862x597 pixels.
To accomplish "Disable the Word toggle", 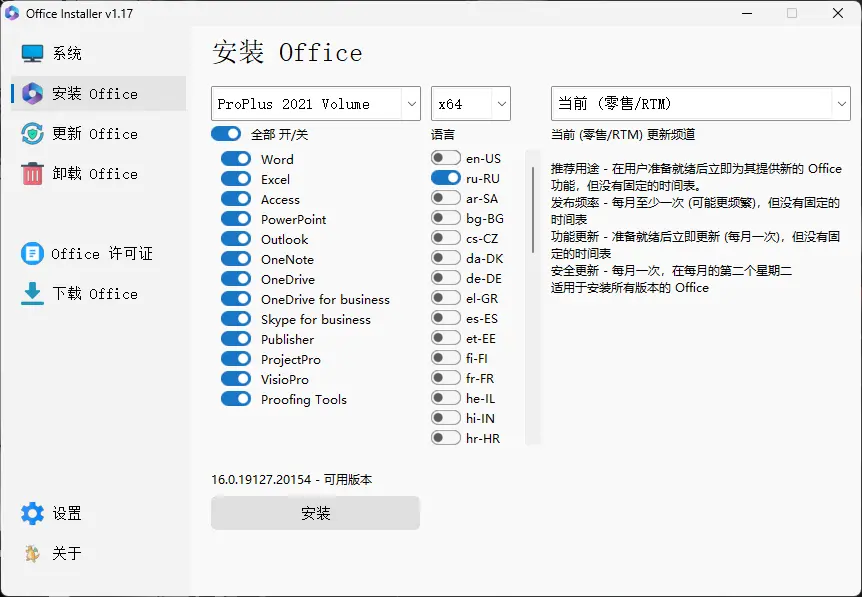I will [236, 159].
